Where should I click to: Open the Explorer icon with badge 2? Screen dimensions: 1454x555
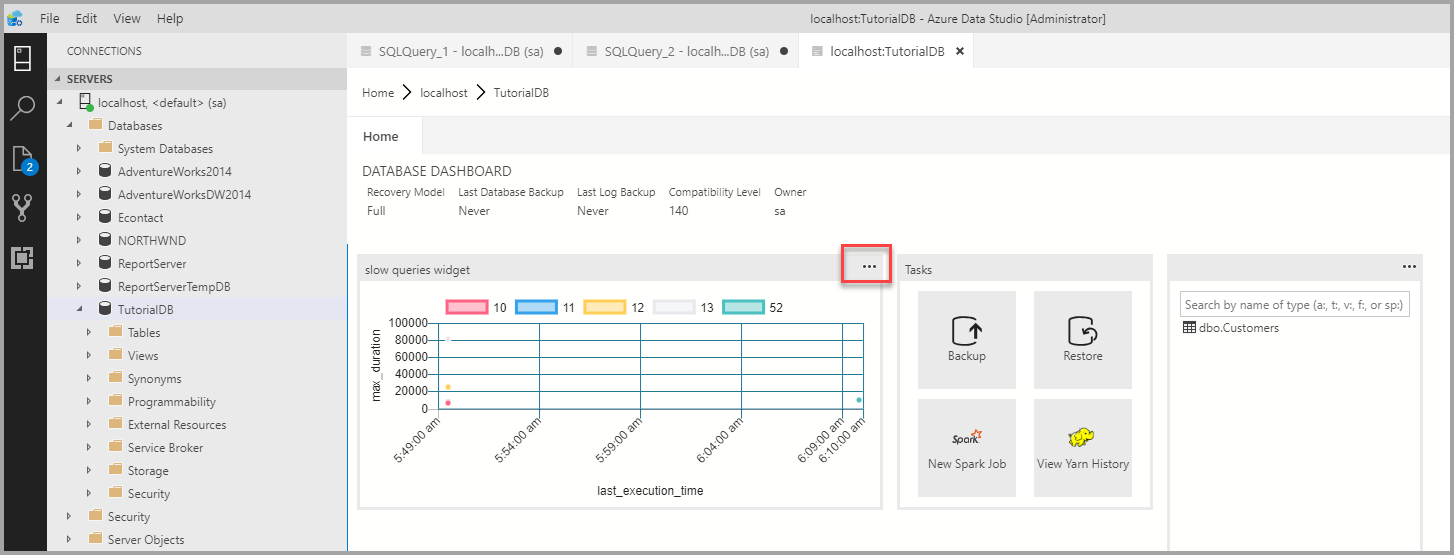pyautogui.click(x=22, y=159)
